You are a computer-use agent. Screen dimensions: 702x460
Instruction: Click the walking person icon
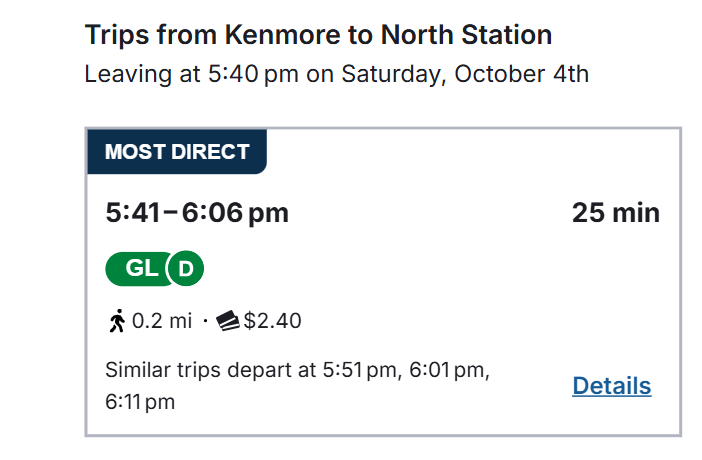click(x=117, y=321)
